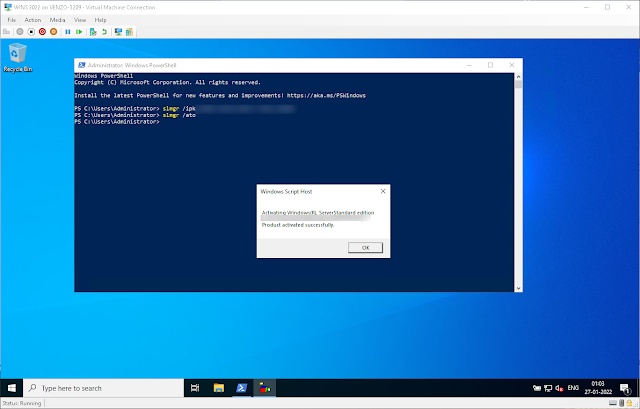Click the 'Type here to search' box
Viewport: 640px width, 409px height.
pos(103,388)
